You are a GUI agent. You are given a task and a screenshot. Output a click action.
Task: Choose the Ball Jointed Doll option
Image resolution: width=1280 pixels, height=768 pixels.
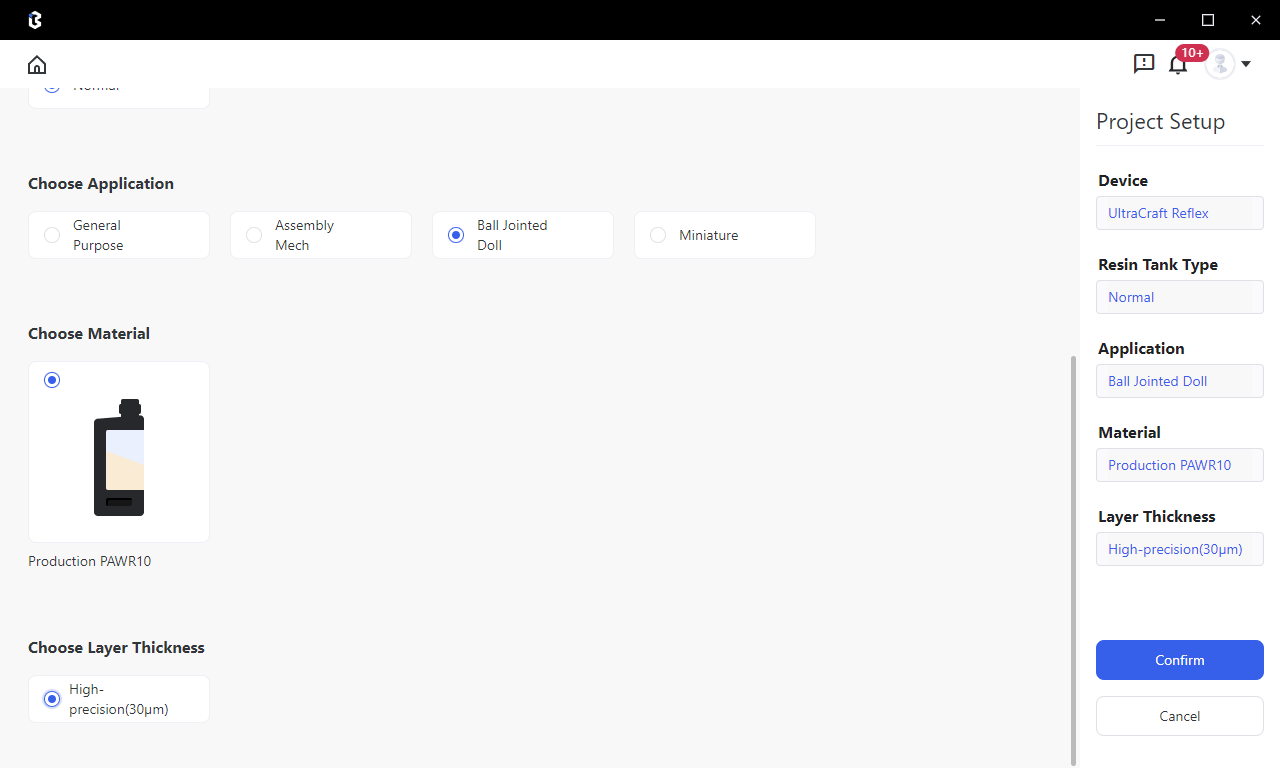coord(456,235)
